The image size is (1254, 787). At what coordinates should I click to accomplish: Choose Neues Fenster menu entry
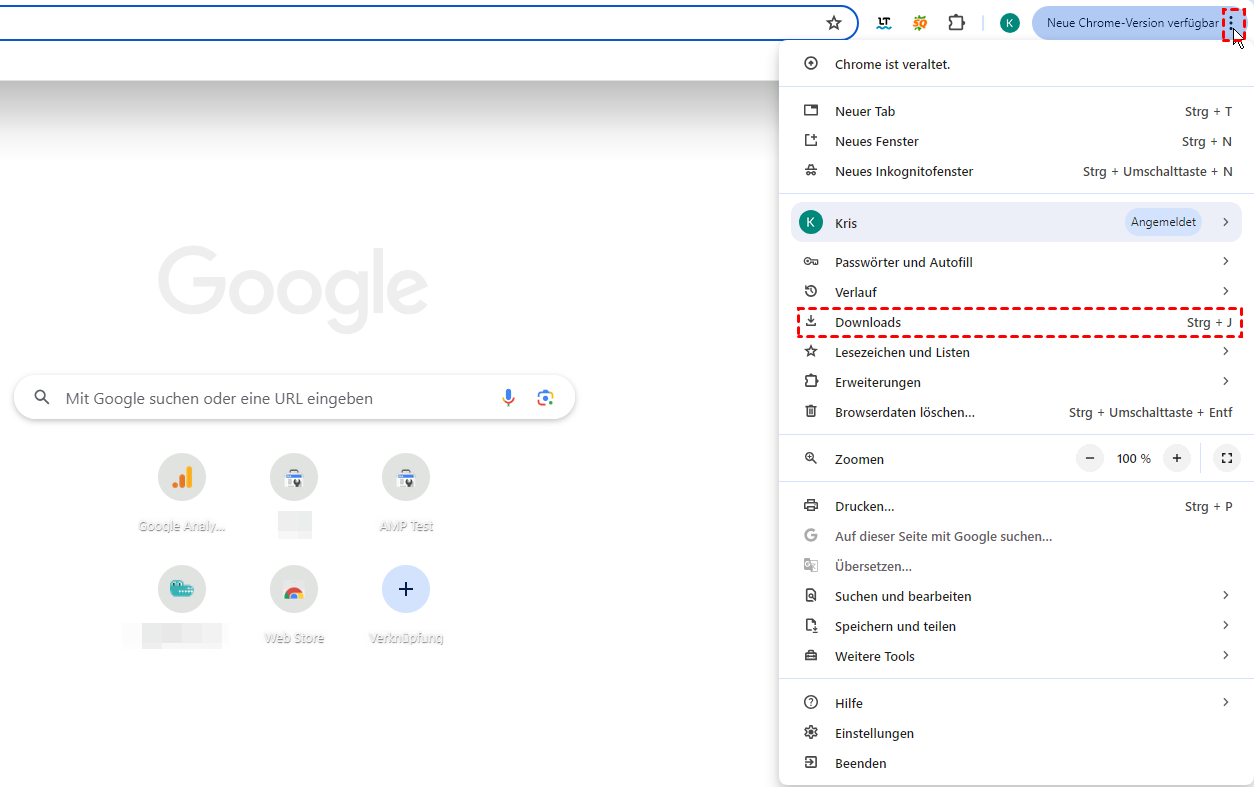coord(1016,141)
